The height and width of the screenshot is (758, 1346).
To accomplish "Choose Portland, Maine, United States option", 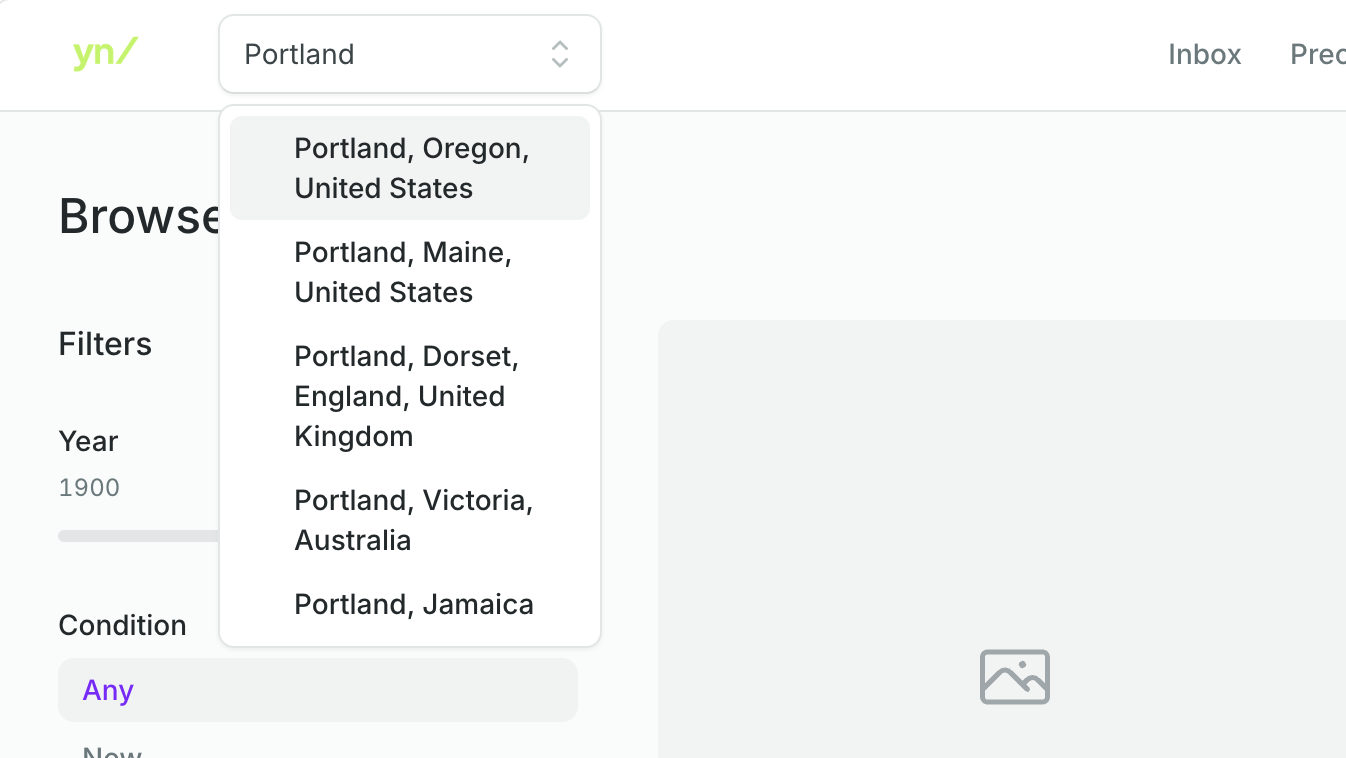I will coord(410,272).
